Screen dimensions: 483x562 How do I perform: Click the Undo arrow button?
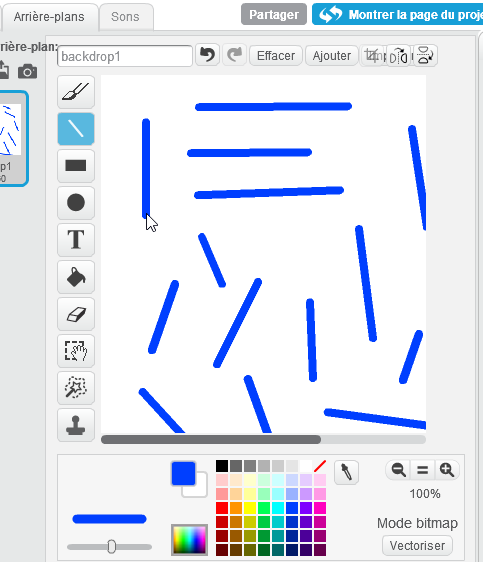click(207, 55)
